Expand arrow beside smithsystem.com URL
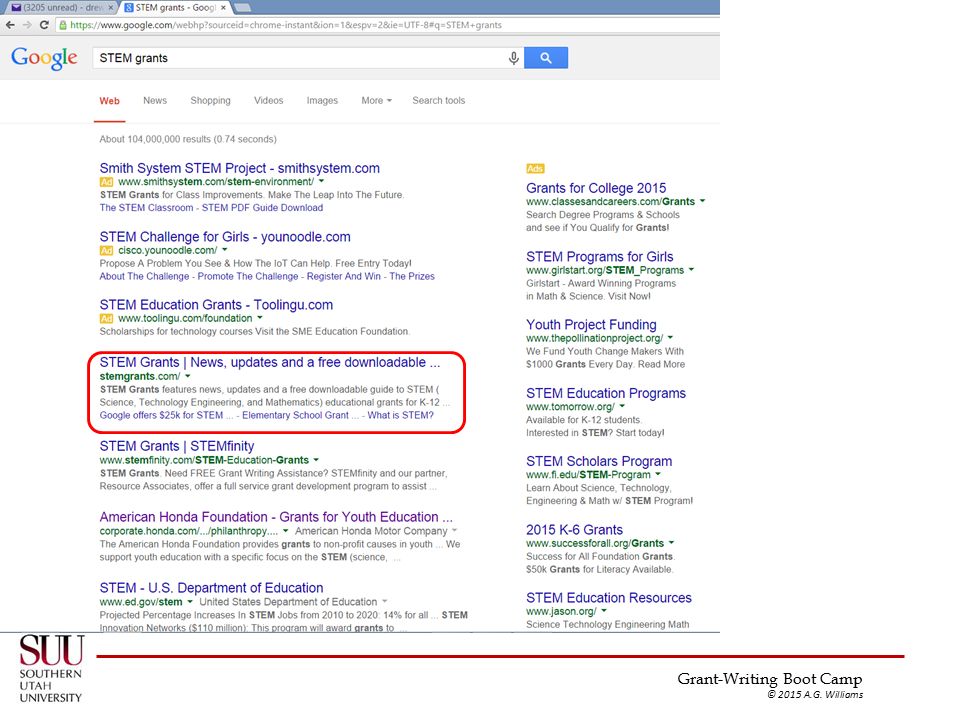 pyautogui.click(x=321, y=181)
